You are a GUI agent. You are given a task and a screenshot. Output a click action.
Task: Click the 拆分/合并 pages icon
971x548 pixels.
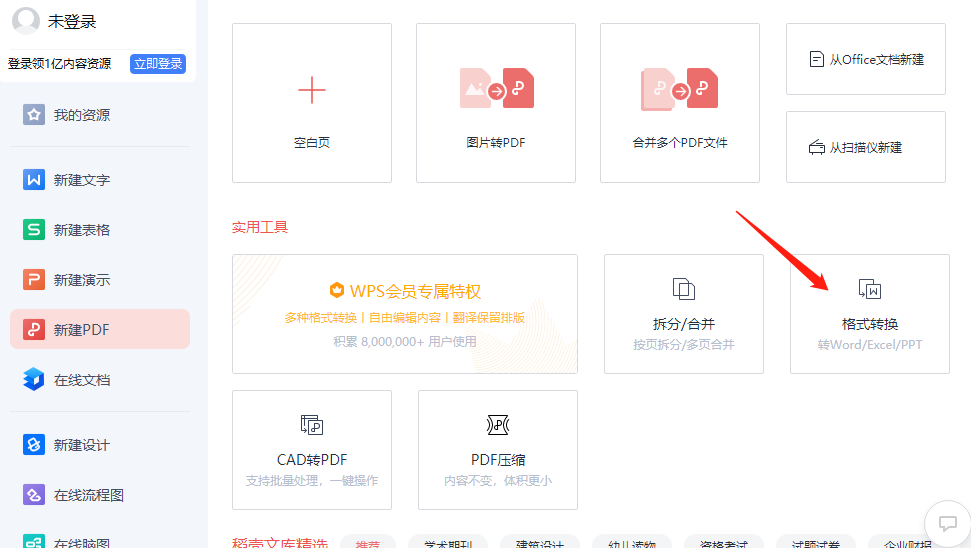(684, 289)
